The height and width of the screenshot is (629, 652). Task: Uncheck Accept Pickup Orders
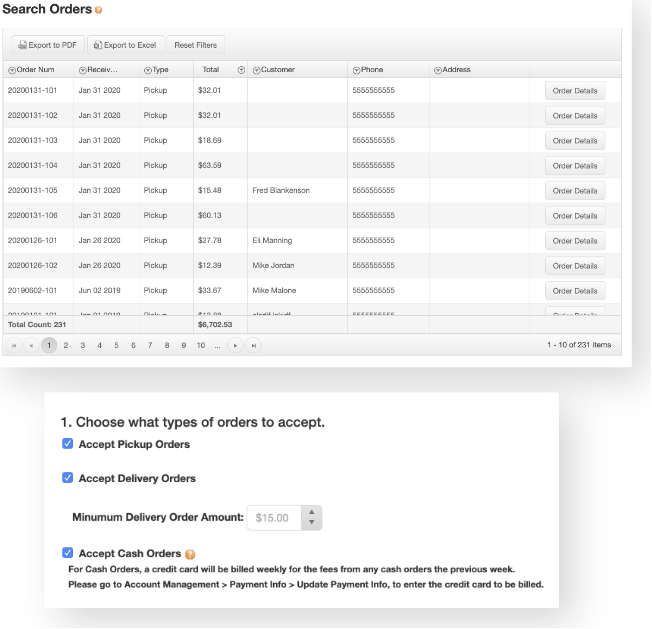[x=68, y=444]
